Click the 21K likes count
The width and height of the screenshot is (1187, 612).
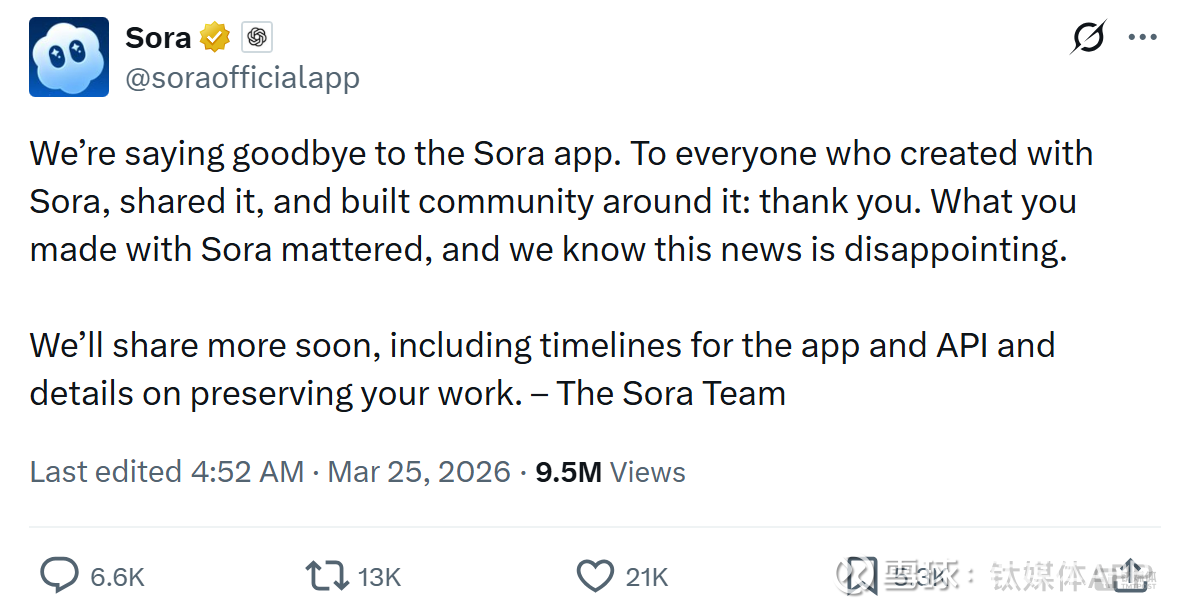(646, 577)
